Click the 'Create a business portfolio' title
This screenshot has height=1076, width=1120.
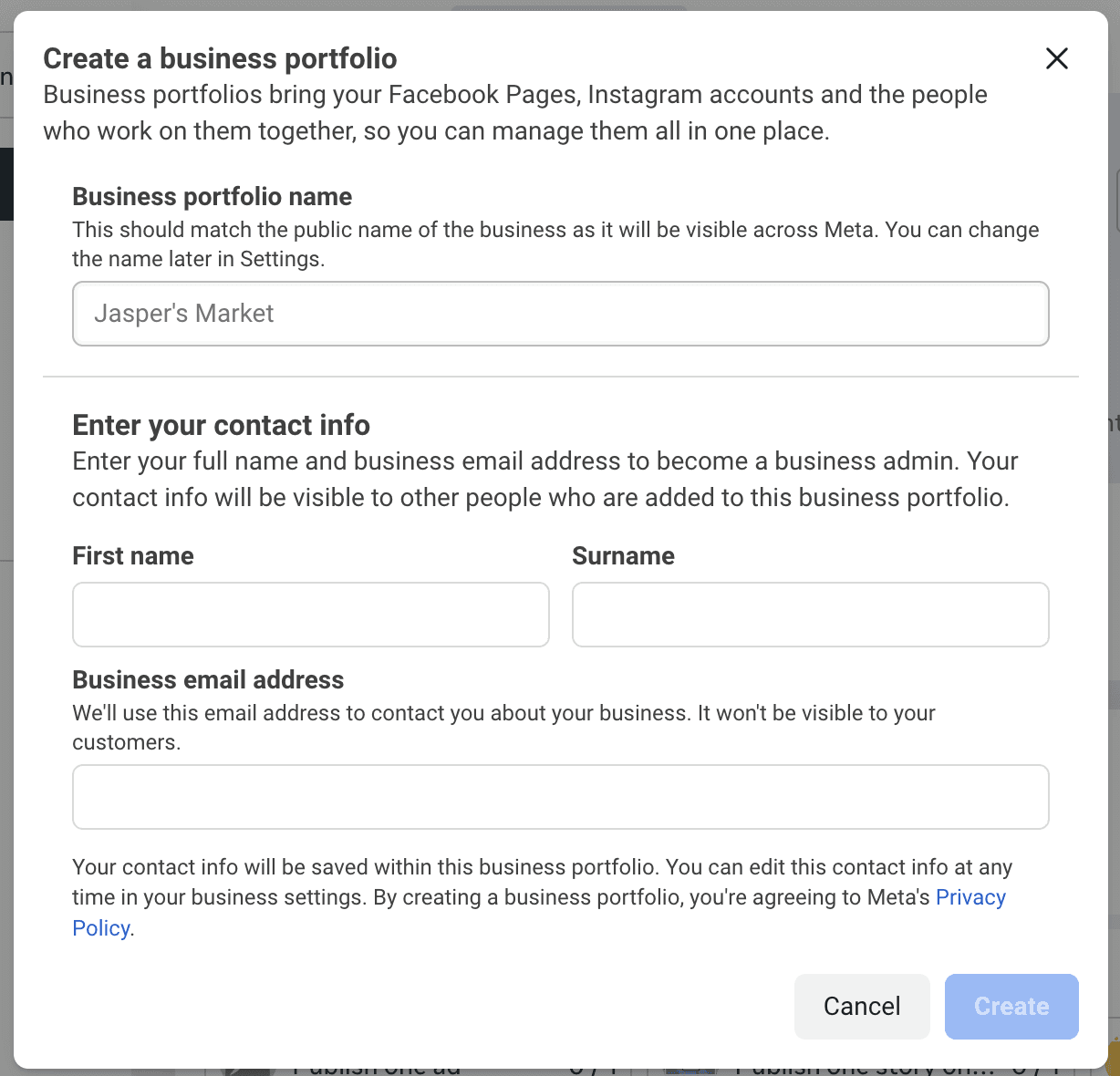tap(220, 58)
